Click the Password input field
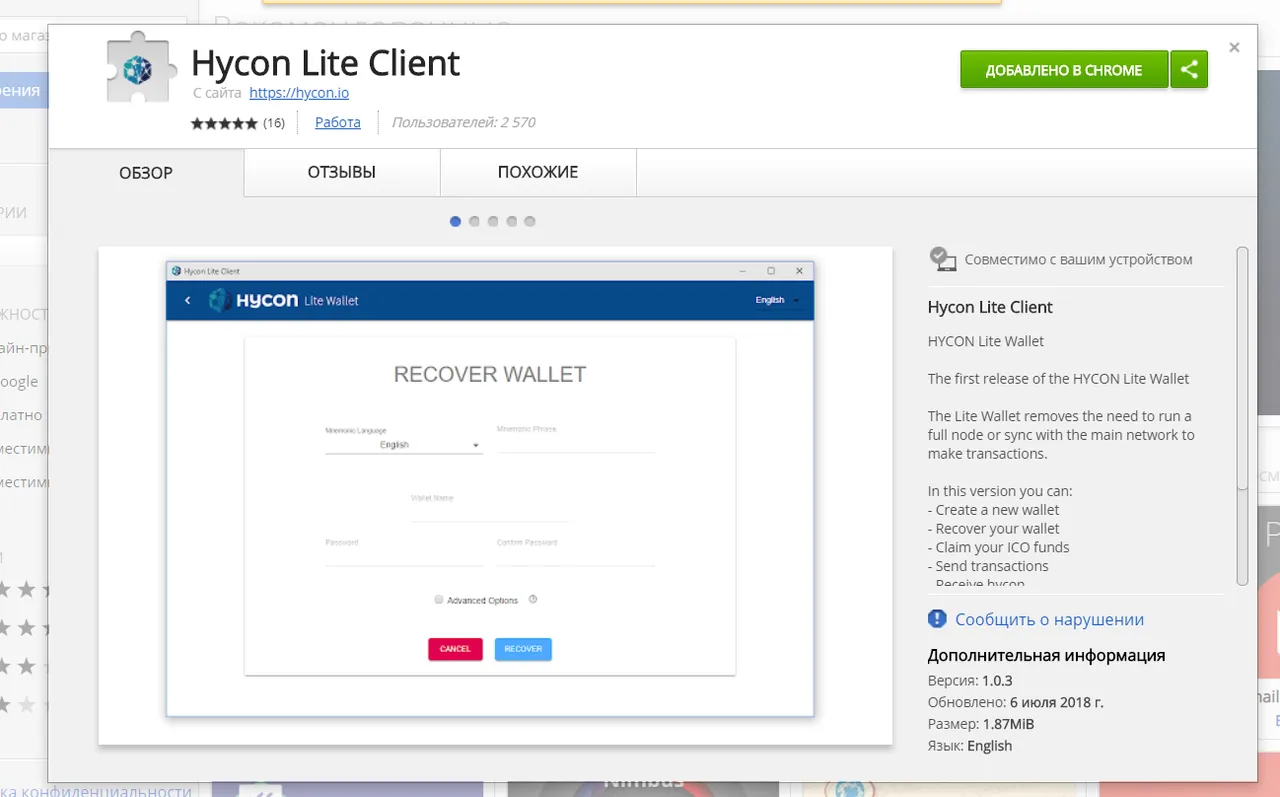 tap(404, 553)
